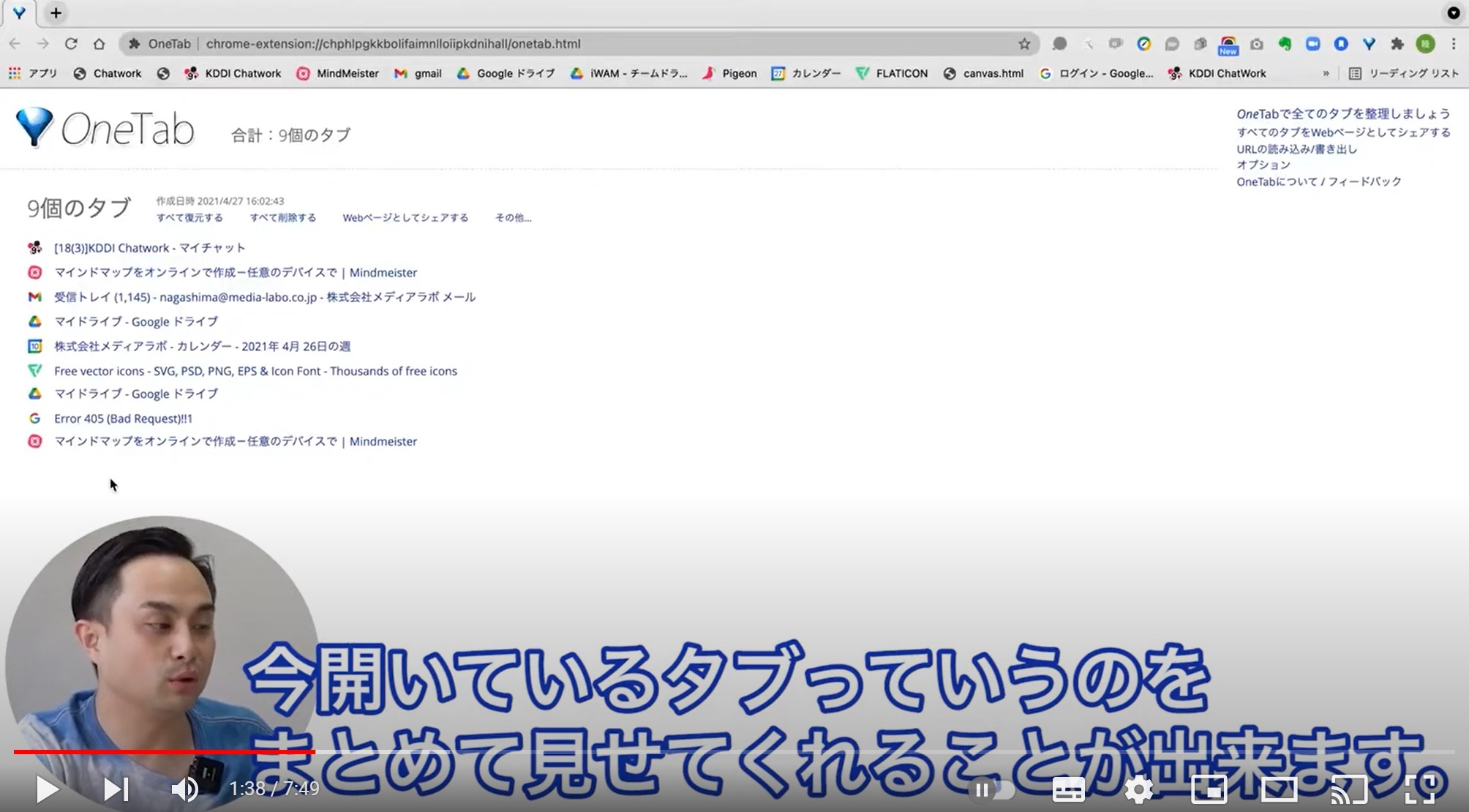The height and width of the screenshot is (812, 1469).
Task: Click the screenshot camera extension icon
Action: click(x=1256, y=44)
